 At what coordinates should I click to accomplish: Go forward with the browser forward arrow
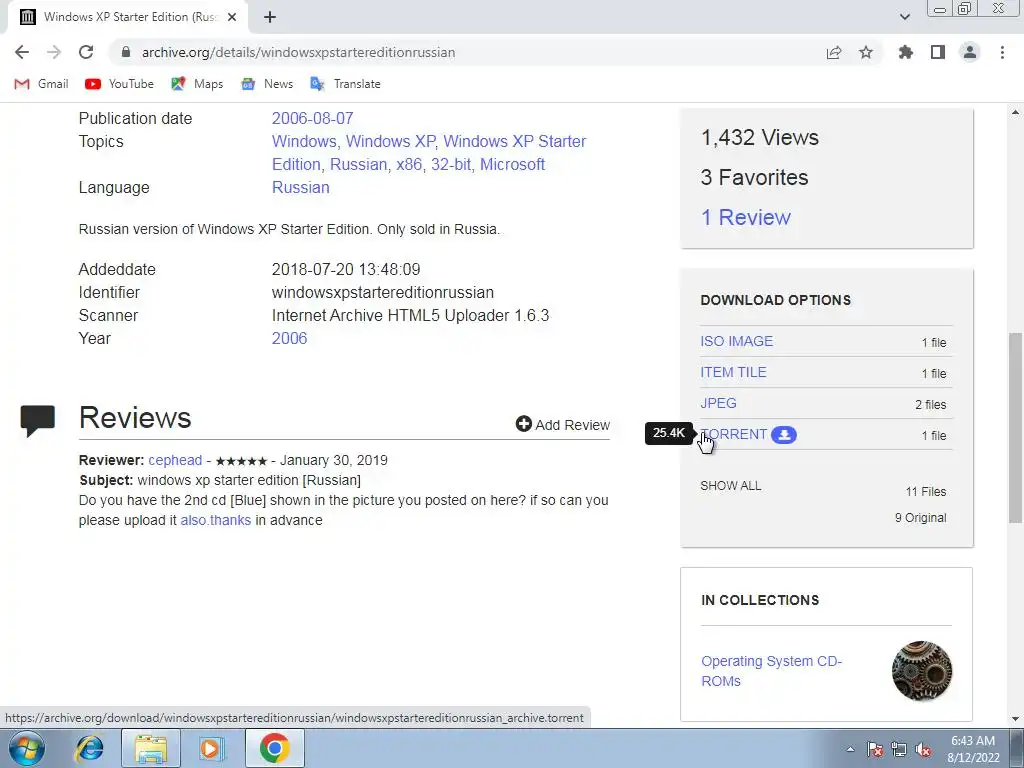54,52
